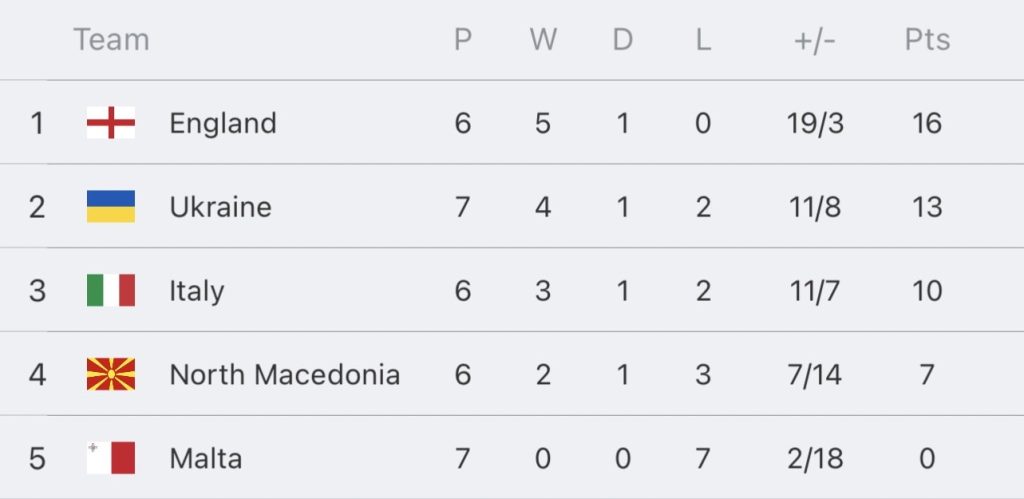Open North Macedonia team page
The image size is (1024, 499).
click(x=284, y=375)
